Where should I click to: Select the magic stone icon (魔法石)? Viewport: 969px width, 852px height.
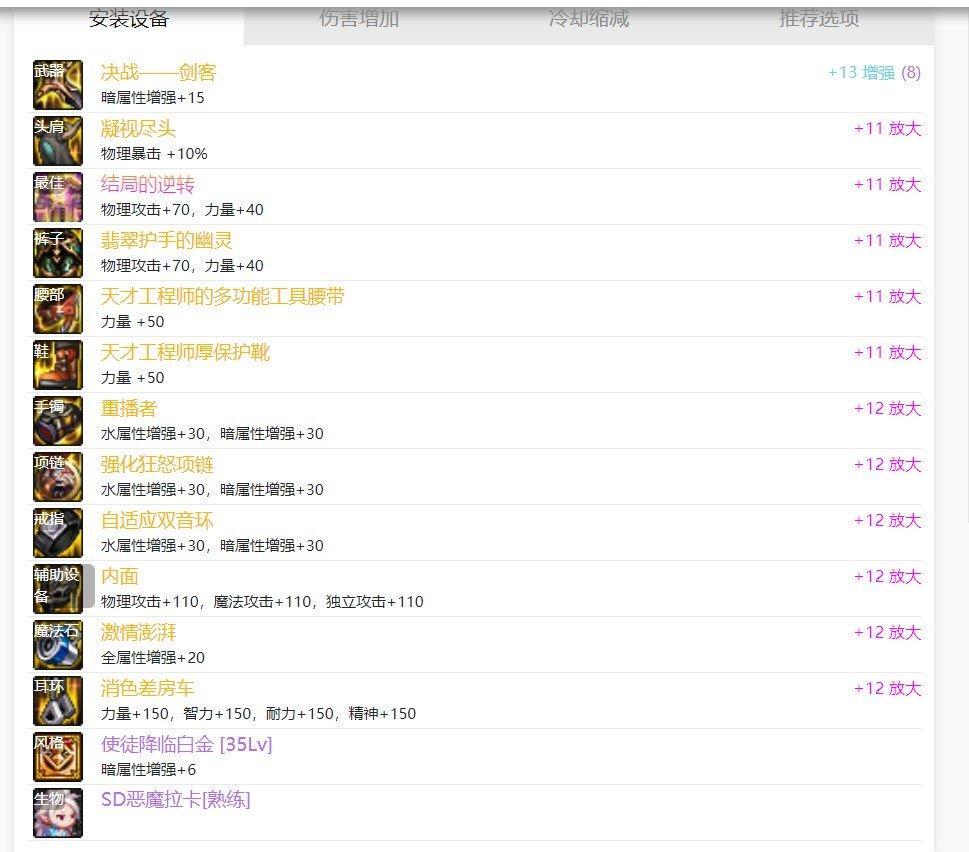(x=58, y=645)
